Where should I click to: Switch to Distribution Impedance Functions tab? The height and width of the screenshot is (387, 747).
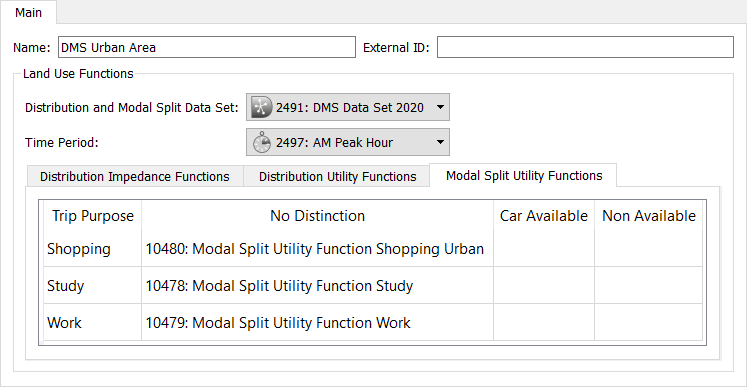(135, 176)
